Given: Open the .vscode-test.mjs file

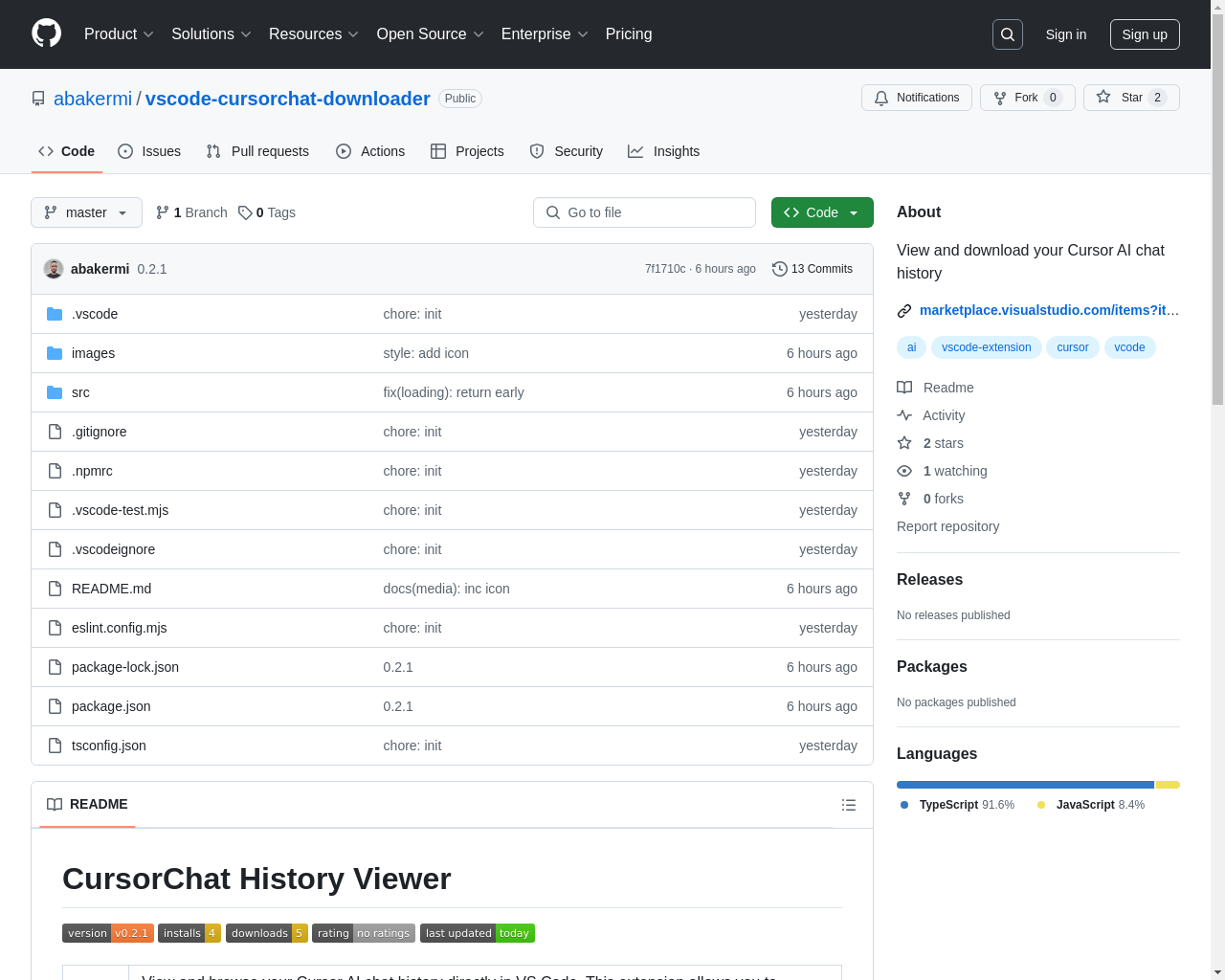Looking at the screenshot, I should click(121, 510).
